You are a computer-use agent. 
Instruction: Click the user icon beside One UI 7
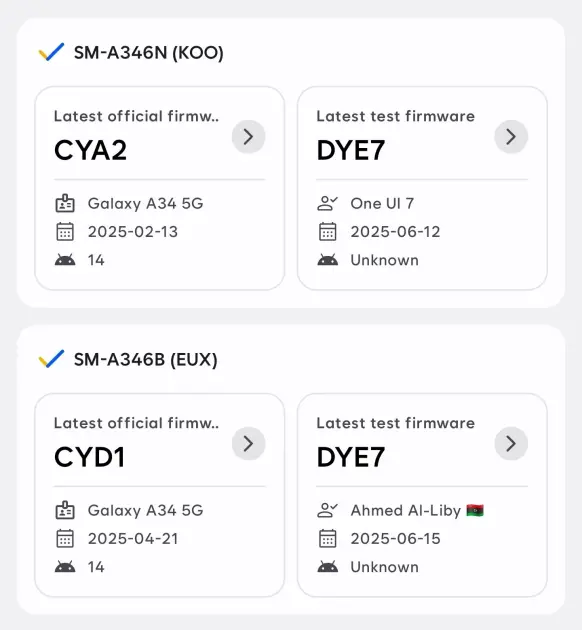click(x=327, y=203)
